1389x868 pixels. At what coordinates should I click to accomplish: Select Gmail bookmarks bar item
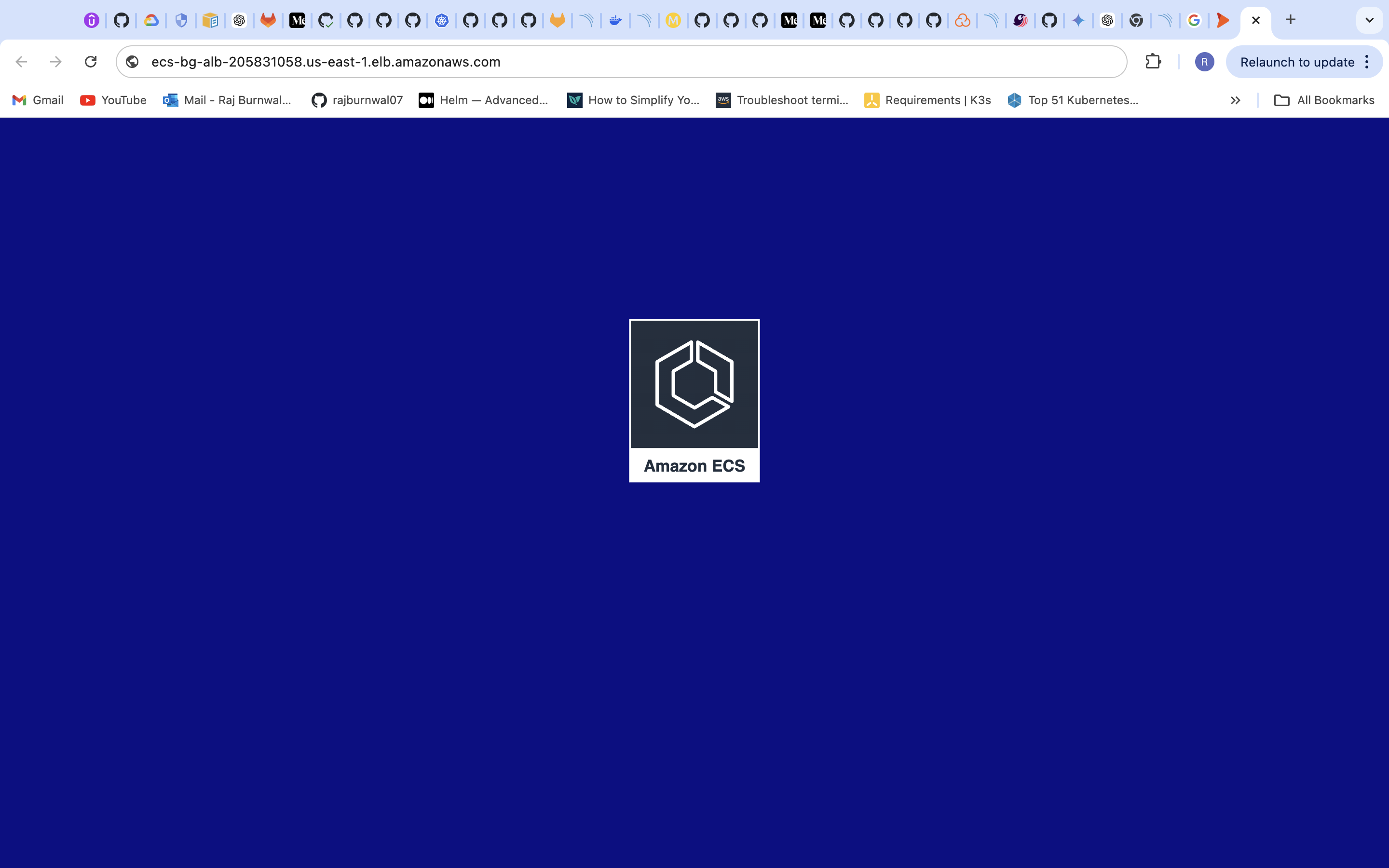(x=37, y=99)
